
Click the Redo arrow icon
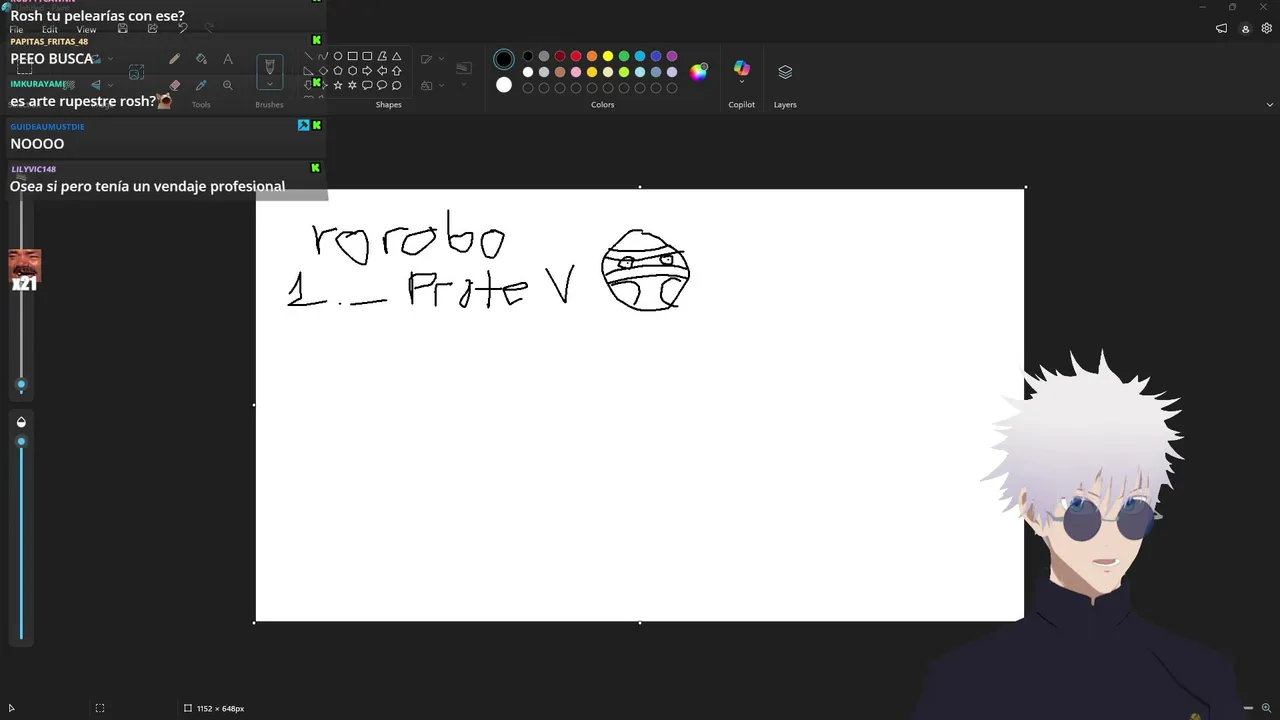[209, 29]
